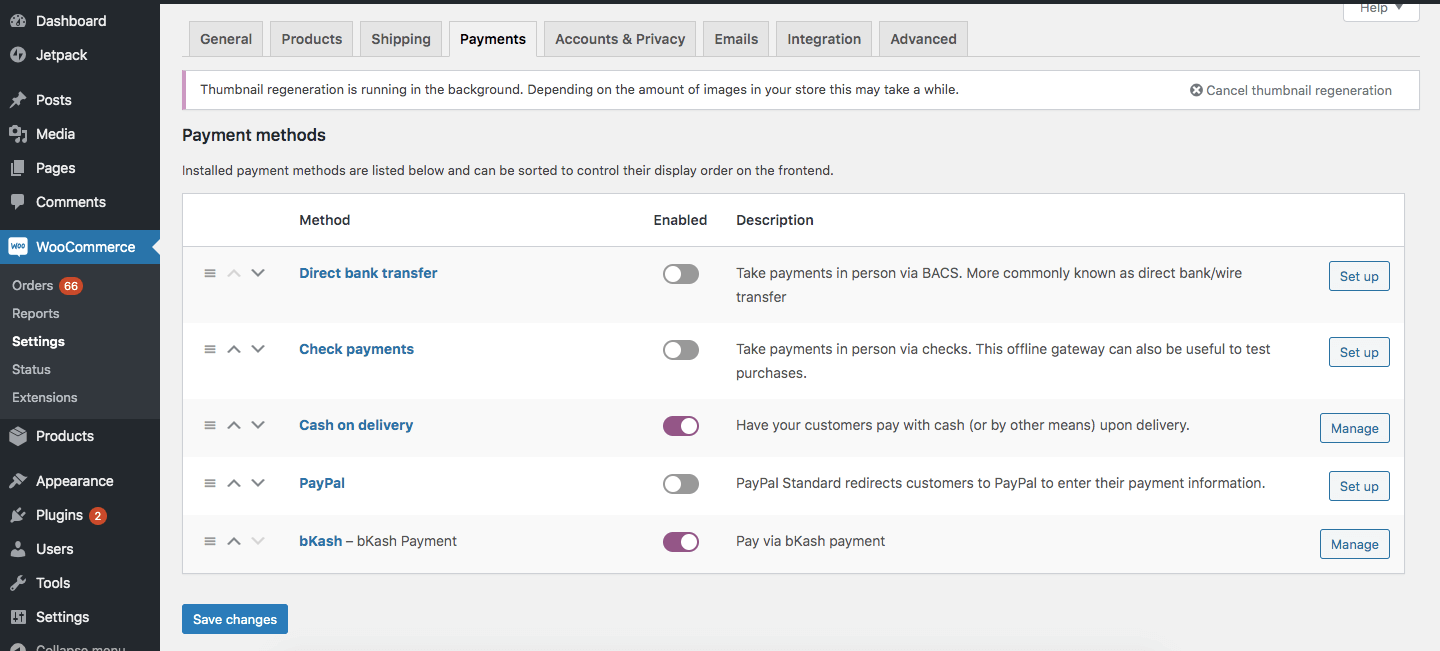Screen dimensions: 1440x651
Task: Open Cash on delivery method link
Action: 356,425
